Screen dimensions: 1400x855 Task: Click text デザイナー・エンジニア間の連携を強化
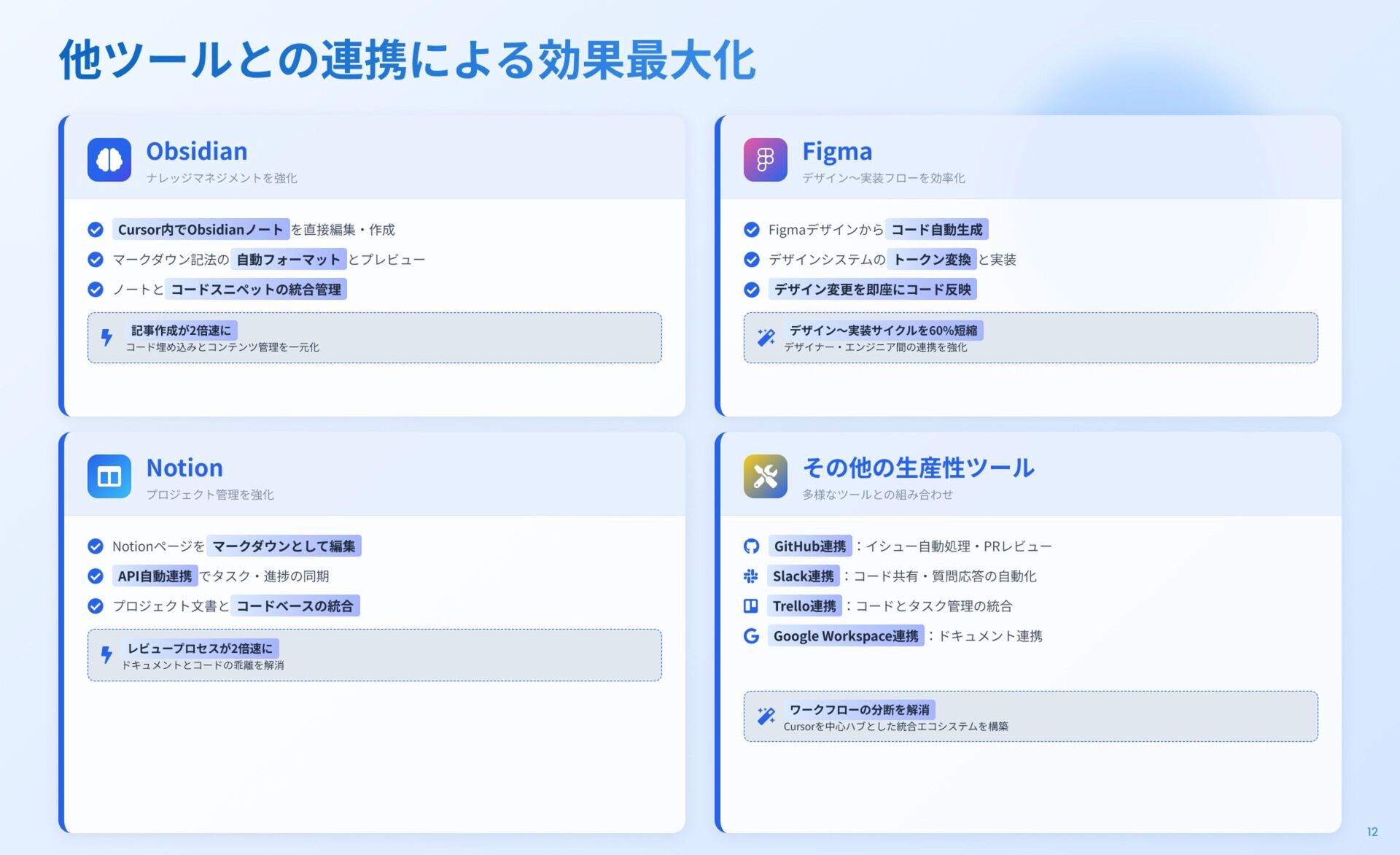pyautogui.click(x=875, y=348)
